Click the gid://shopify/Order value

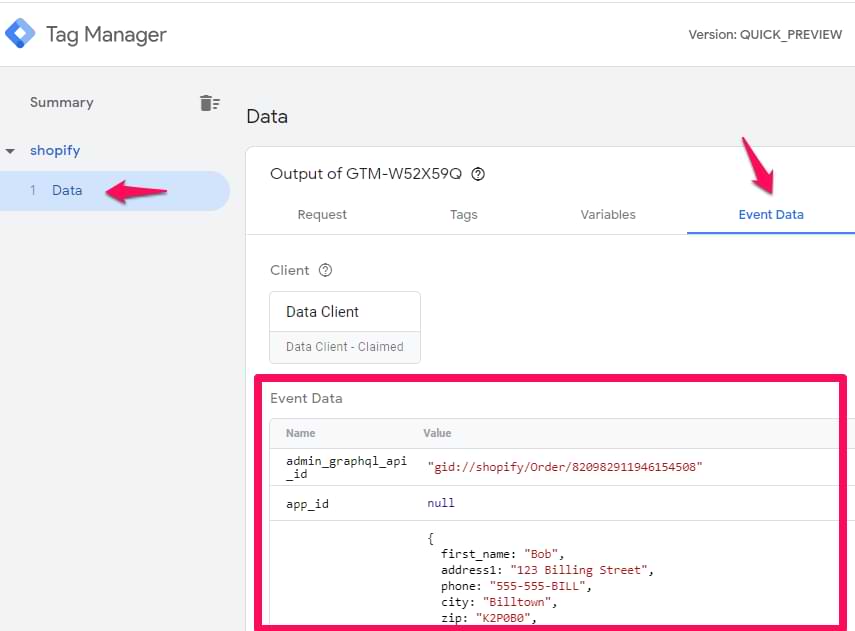565,467
